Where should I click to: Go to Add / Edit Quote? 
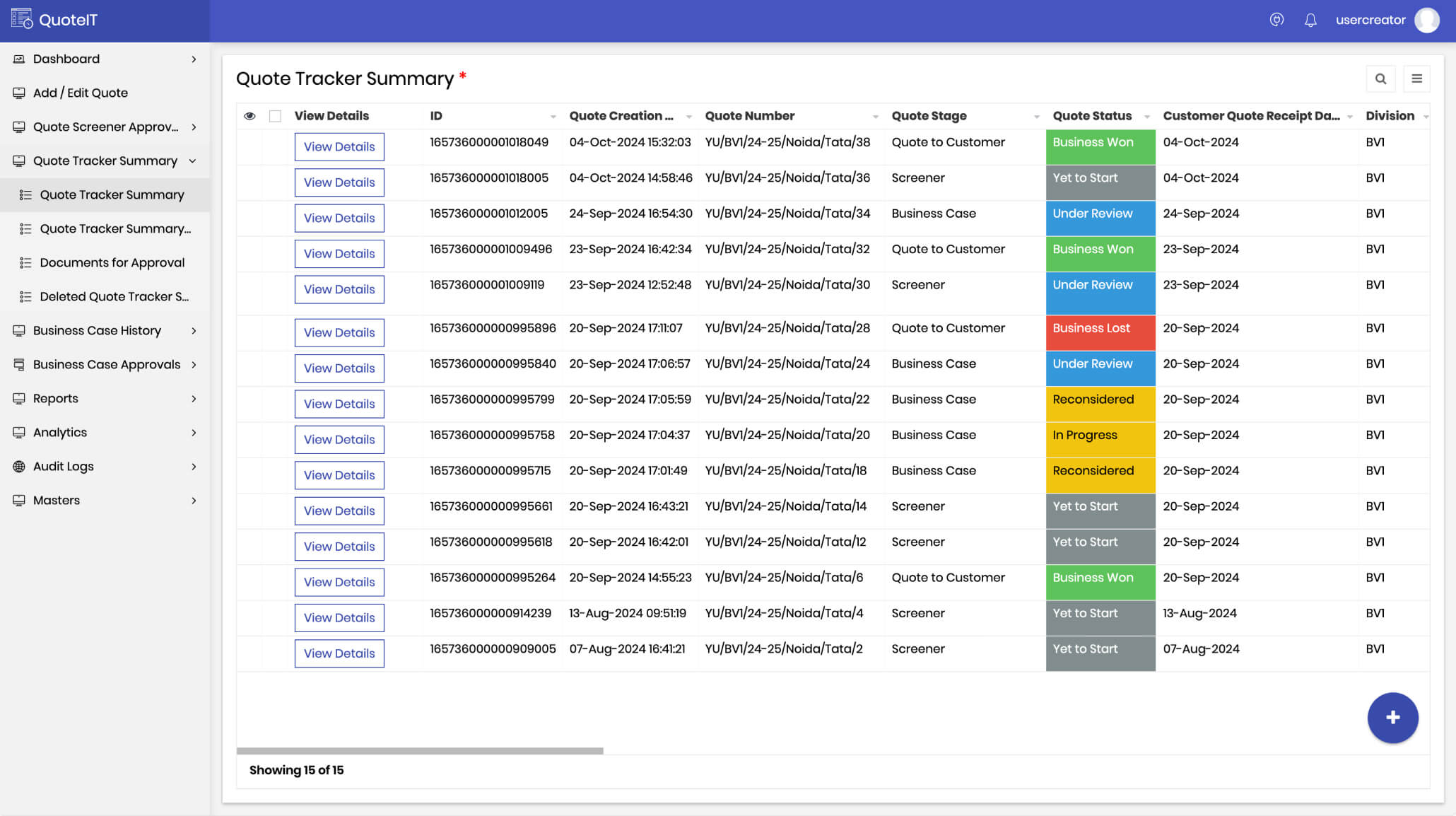point(81,93)
